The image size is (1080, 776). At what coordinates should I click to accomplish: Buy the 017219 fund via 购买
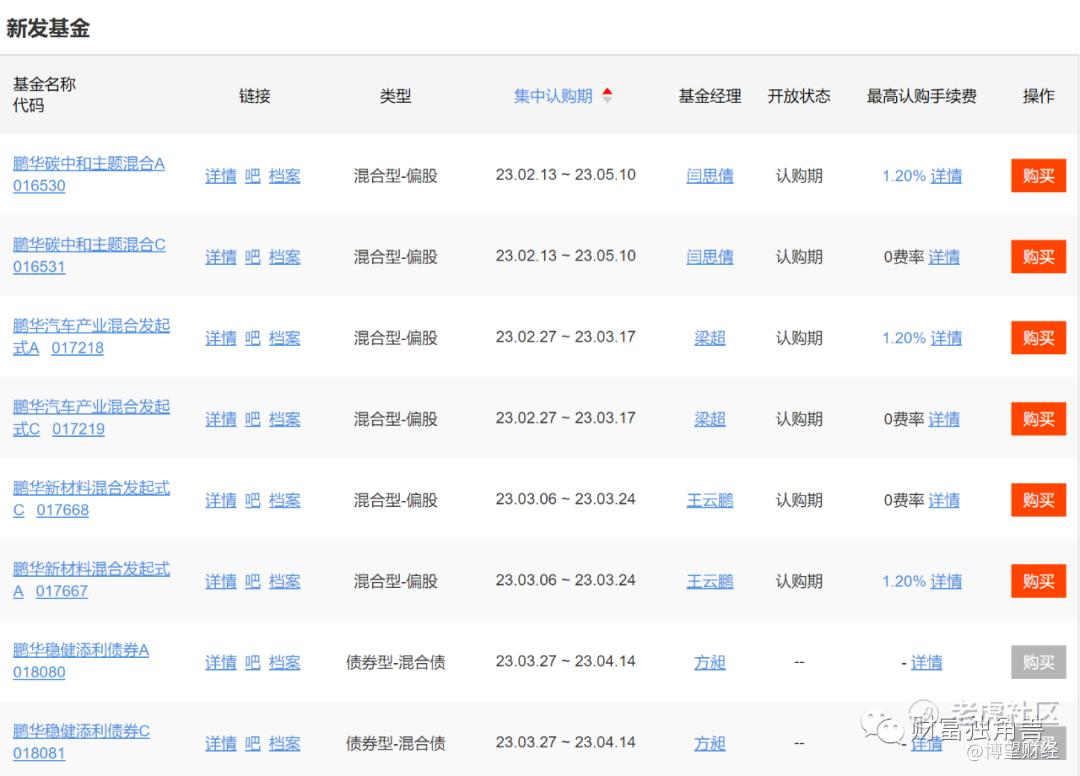tap(1038, 419)
